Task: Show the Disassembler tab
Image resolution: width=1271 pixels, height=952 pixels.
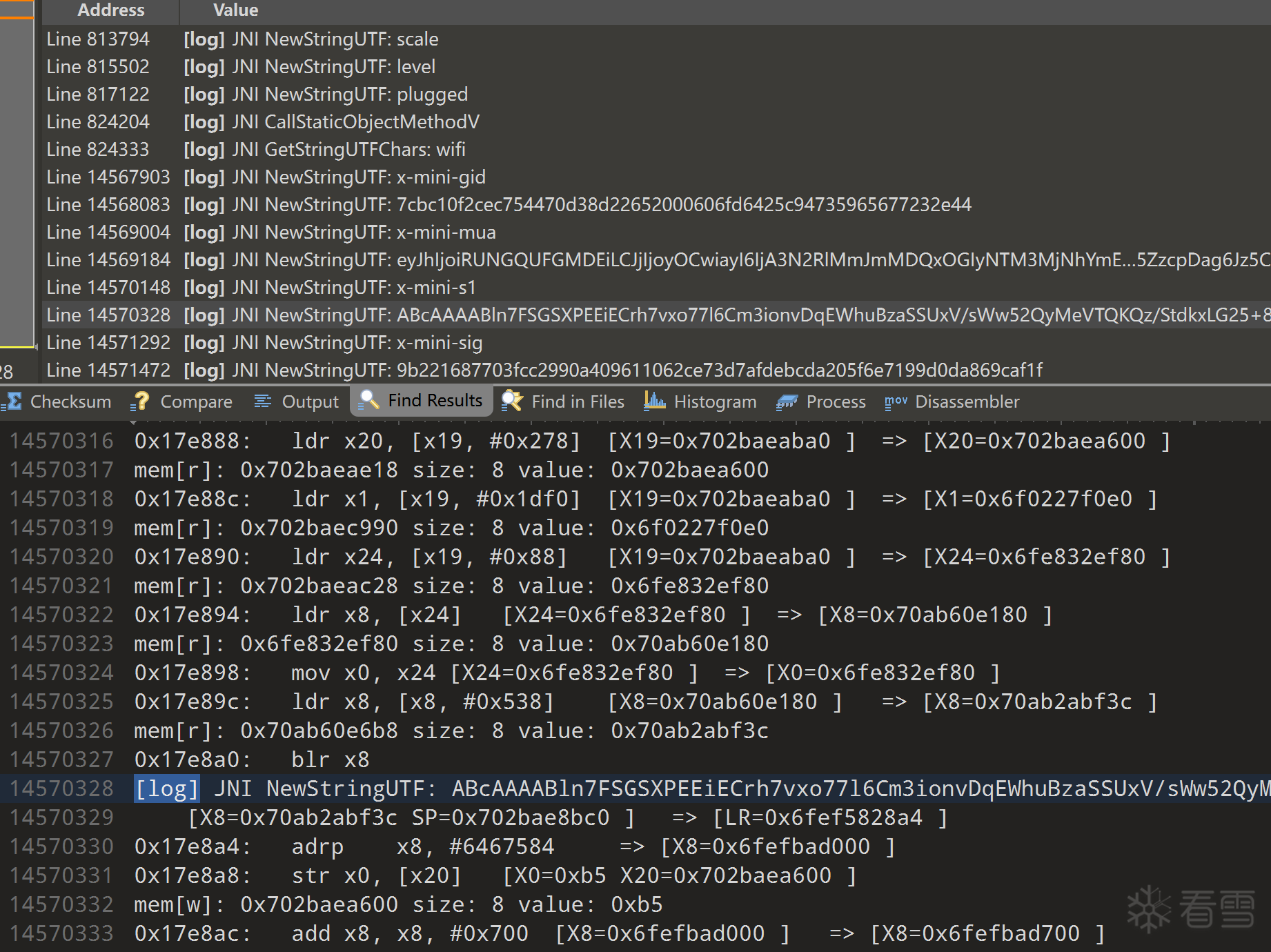Action: point(952,401)
